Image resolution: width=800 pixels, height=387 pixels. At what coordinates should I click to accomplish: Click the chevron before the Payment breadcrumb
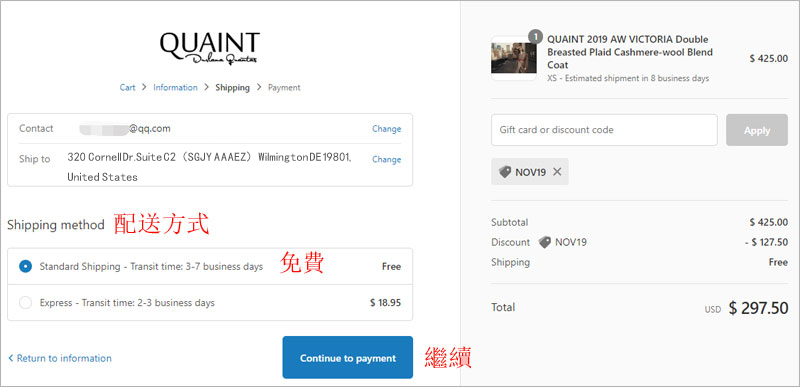(x=259, y=87)
